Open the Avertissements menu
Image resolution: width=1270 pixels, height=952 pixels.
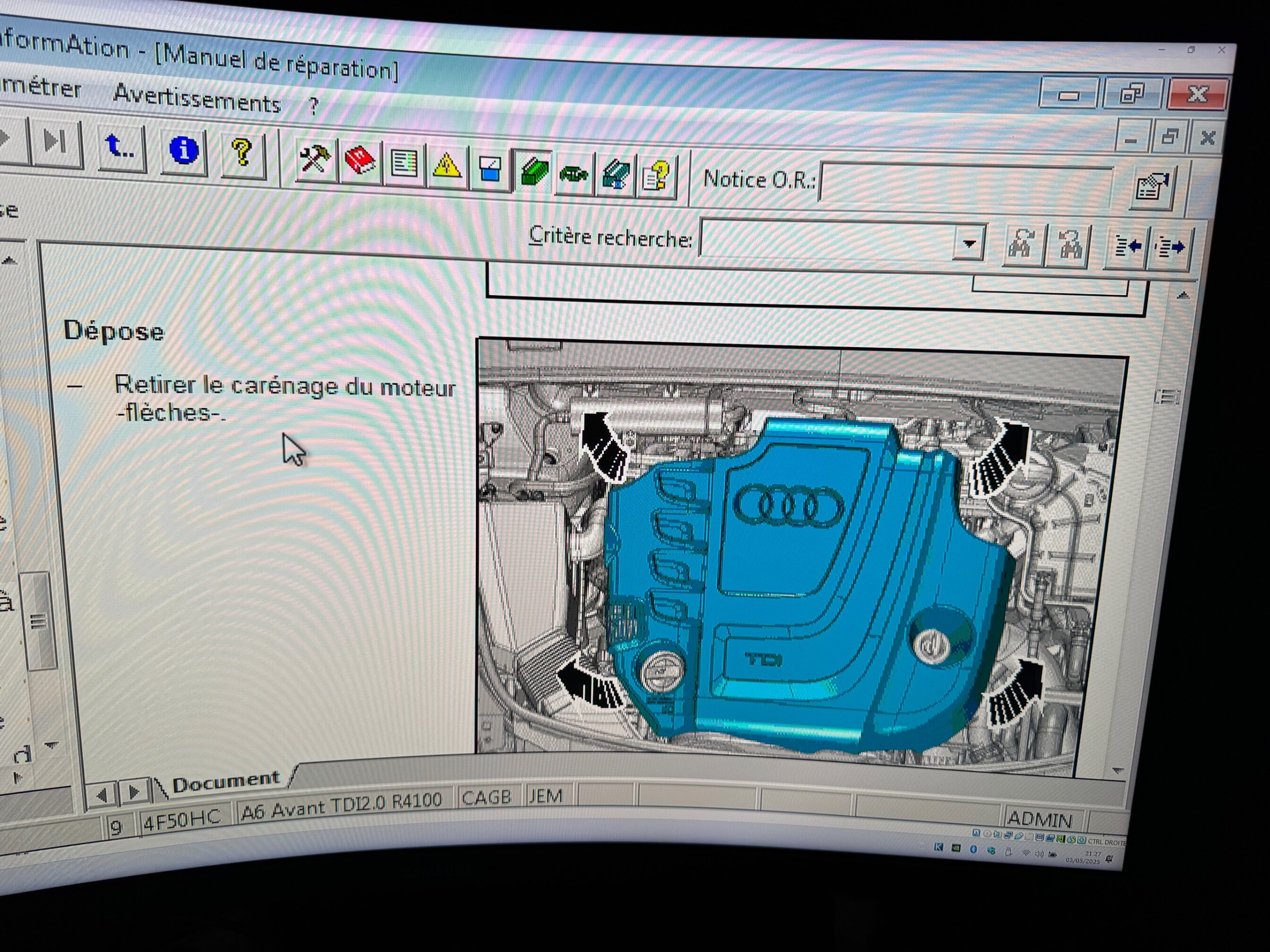197,99
